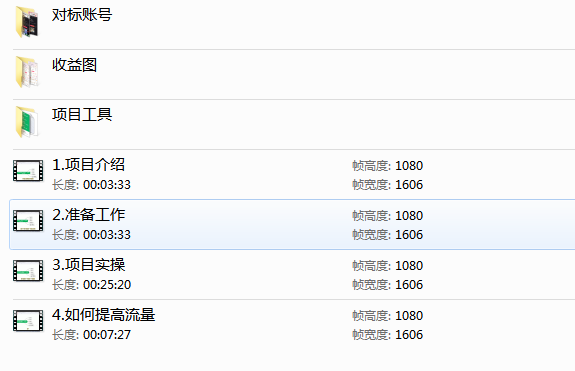Click the 00:07:27 length of 4.如何提高流量
This screenshot has width=575, height=371.
pyautogui.click(x=107, y=335)
